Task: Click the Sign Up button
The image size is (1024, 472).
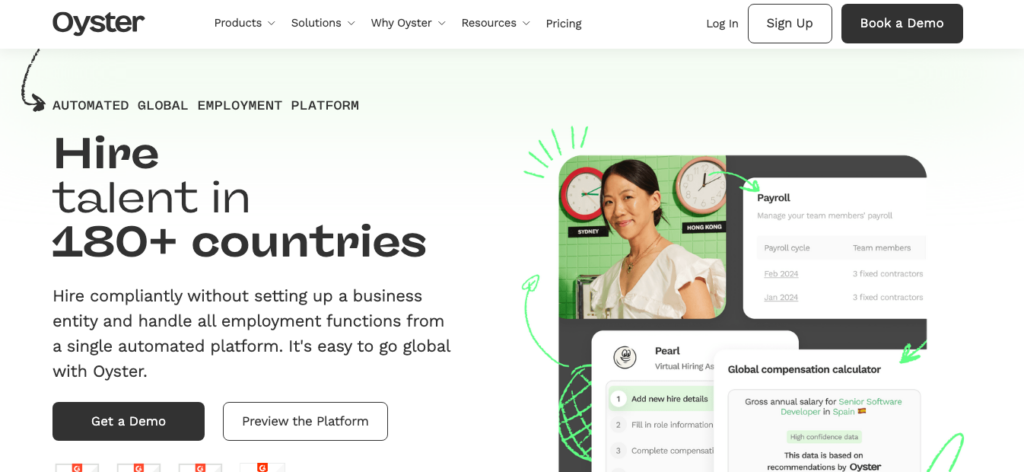Action: coord(790,24)
